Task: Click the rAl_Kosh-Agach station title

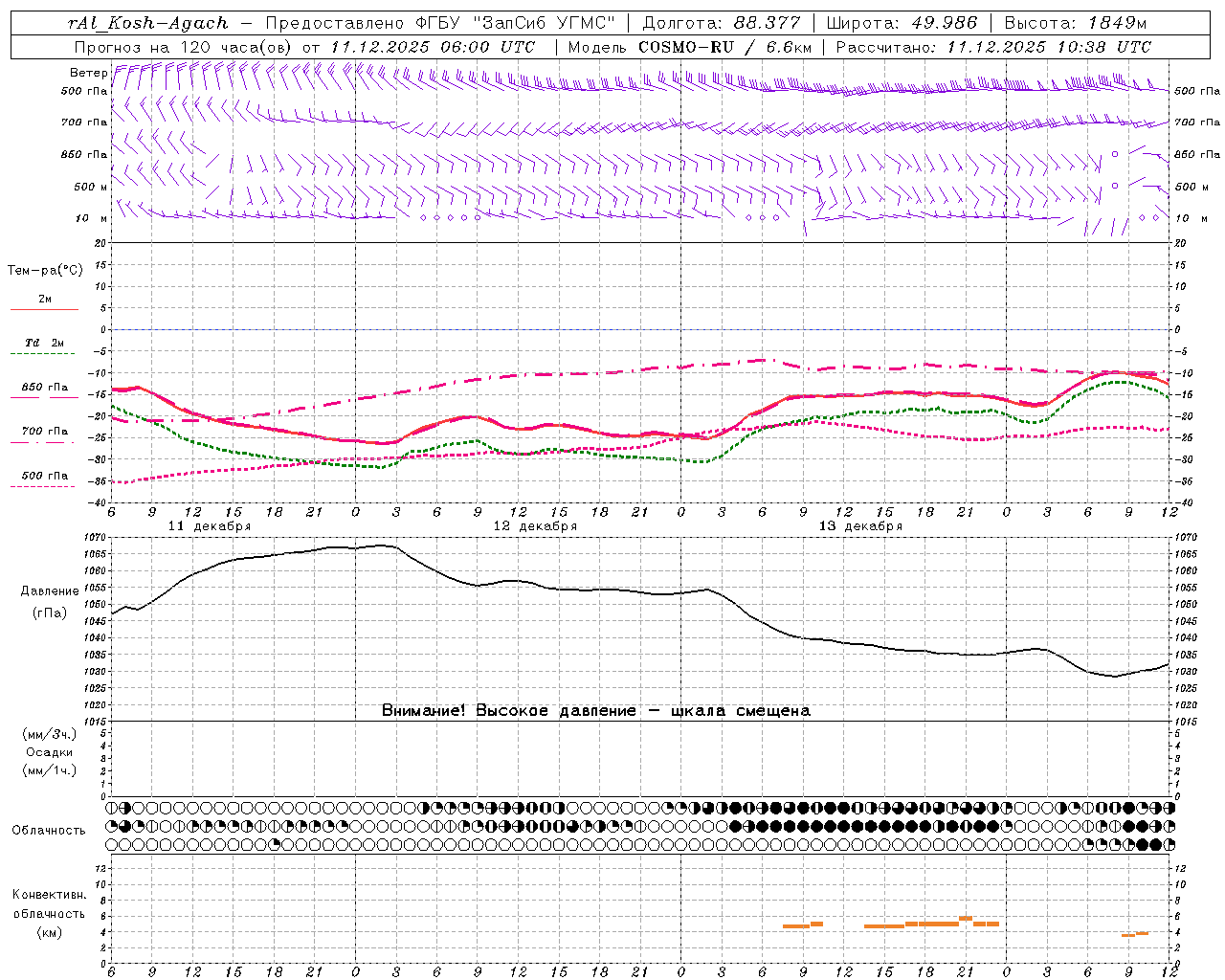Action: [148, 24]
